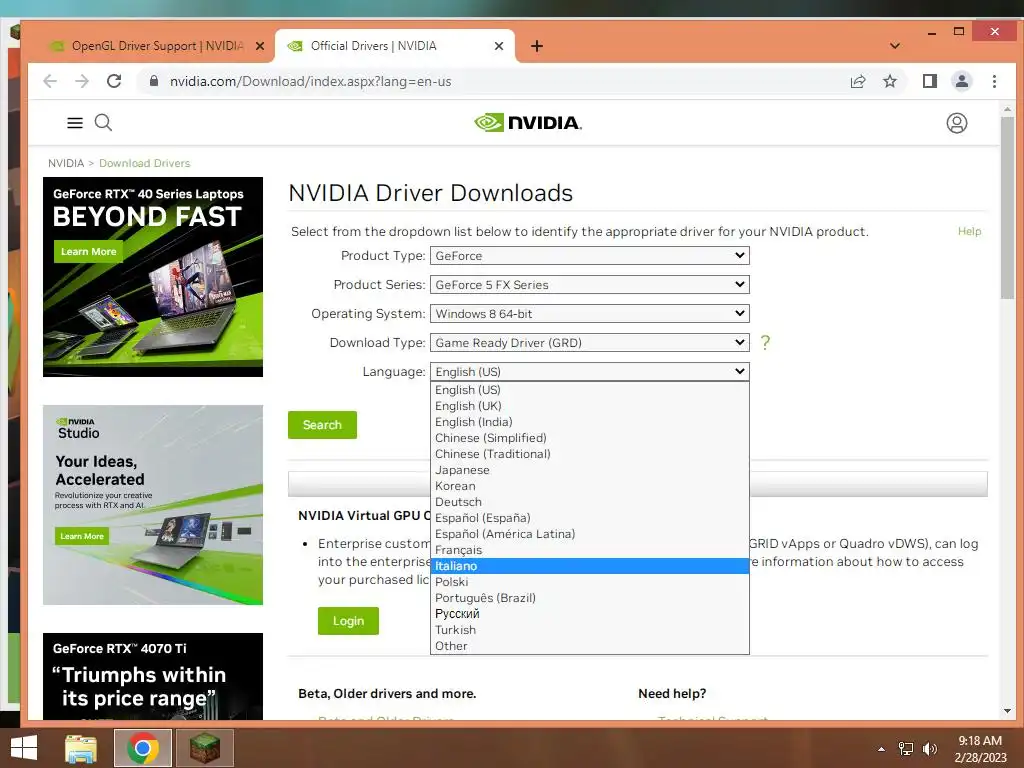Click the green question mark beside Download Type
The width and height of the screenshot is (1024, 768).
click(765, 342)
